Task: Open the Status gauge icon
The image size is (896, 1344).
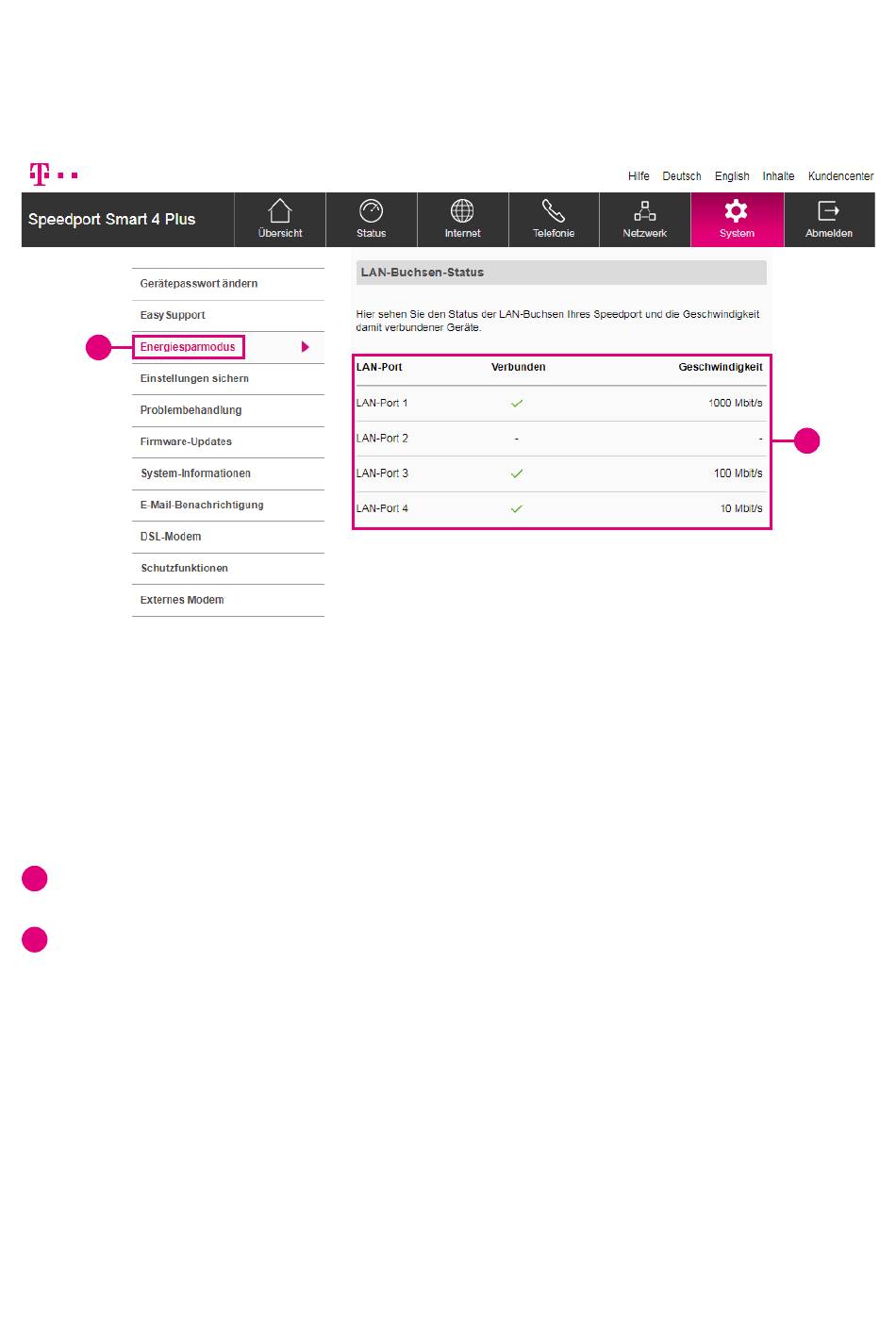Action: (372, 210)
